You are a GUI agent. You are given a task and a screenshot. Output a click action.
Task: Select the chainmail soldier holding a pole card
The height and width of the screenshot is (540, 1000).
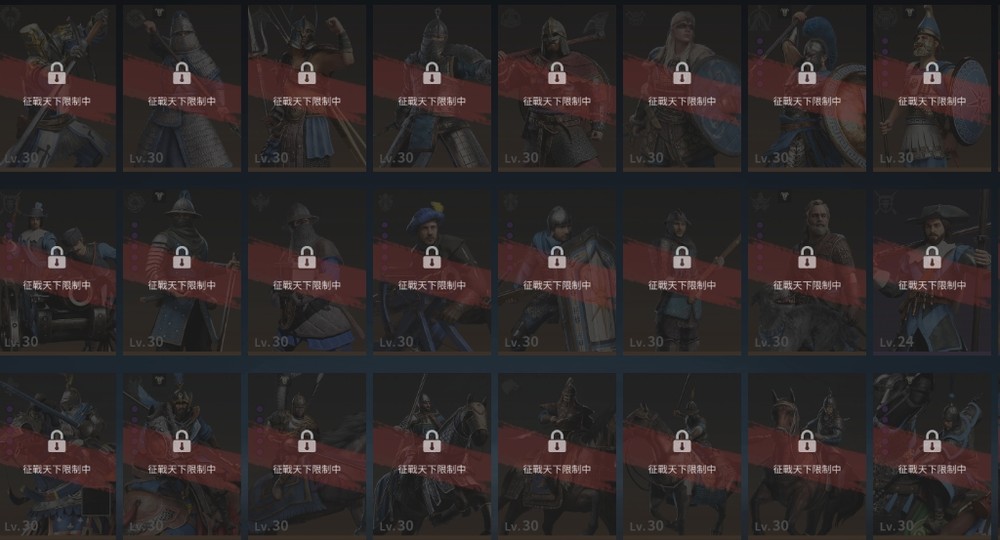(182, 88)
